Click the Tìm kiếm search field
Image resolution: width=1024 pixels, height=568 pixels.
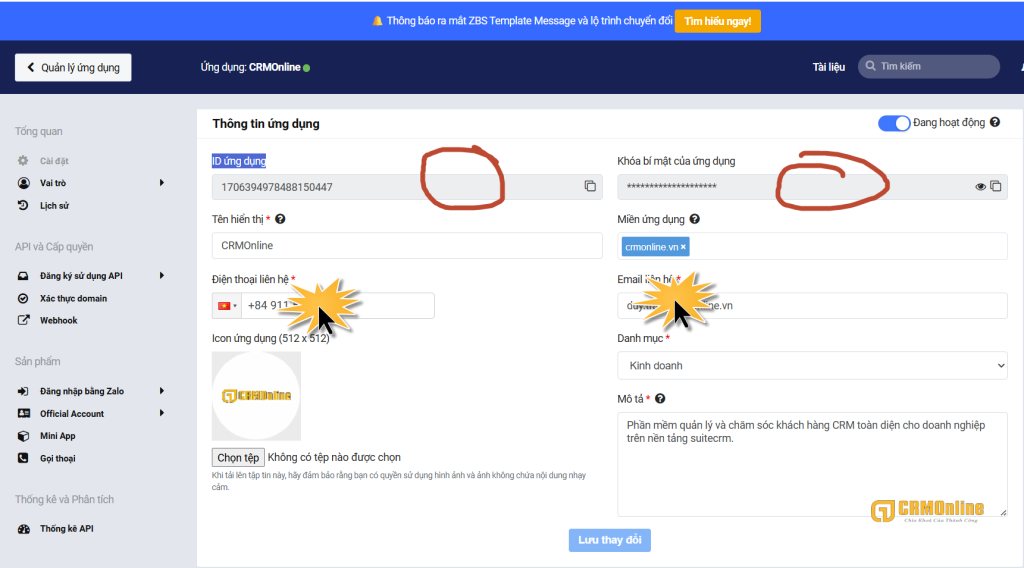coord(929,66)
